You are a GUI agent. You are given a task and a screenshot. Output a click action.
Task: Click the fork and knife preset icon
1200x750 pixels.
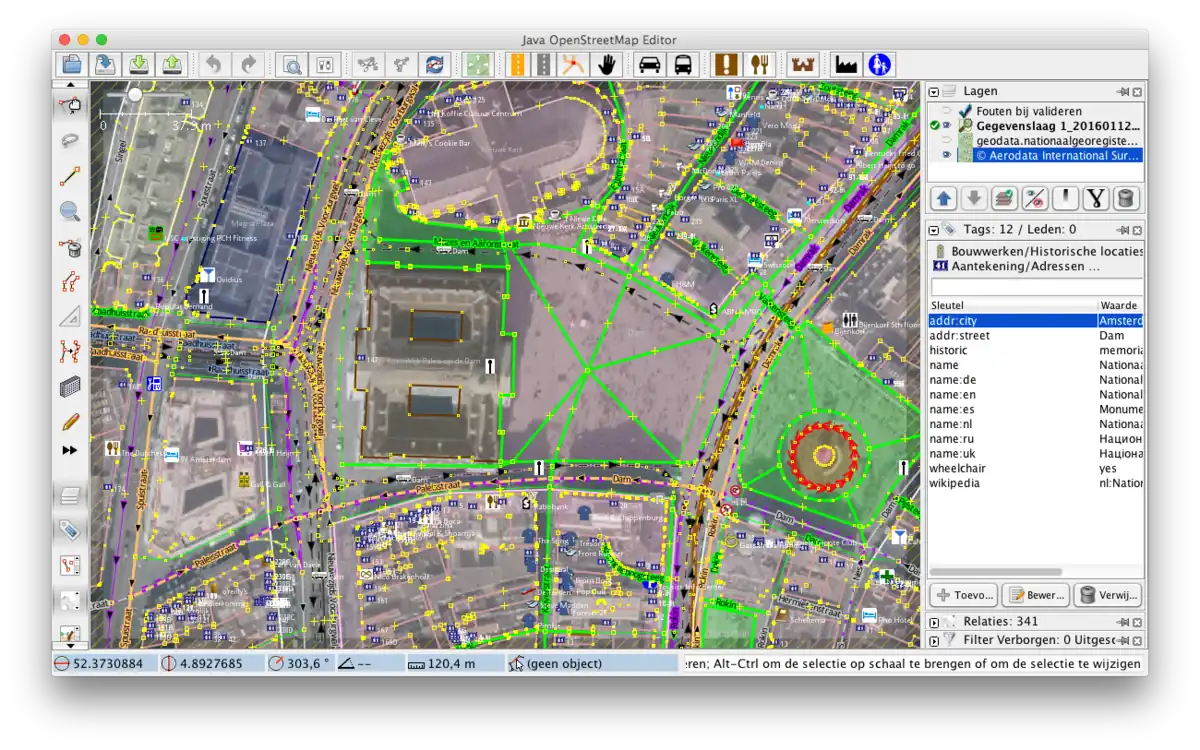761,65
